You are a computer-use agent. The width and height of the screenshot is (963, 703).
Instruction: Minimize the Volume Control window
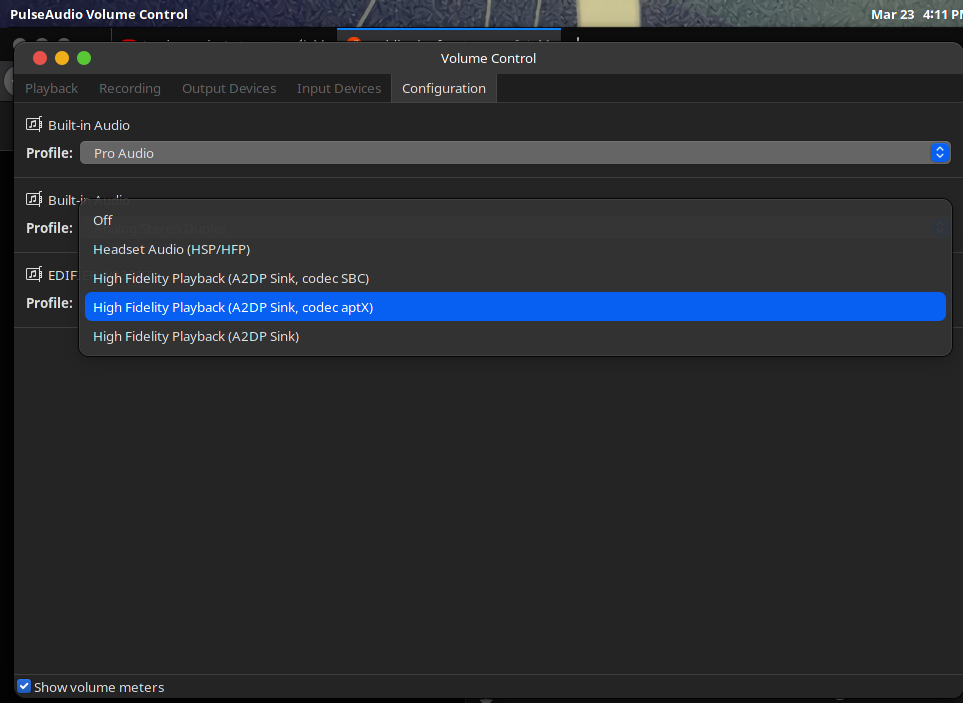tap(62, 58)
